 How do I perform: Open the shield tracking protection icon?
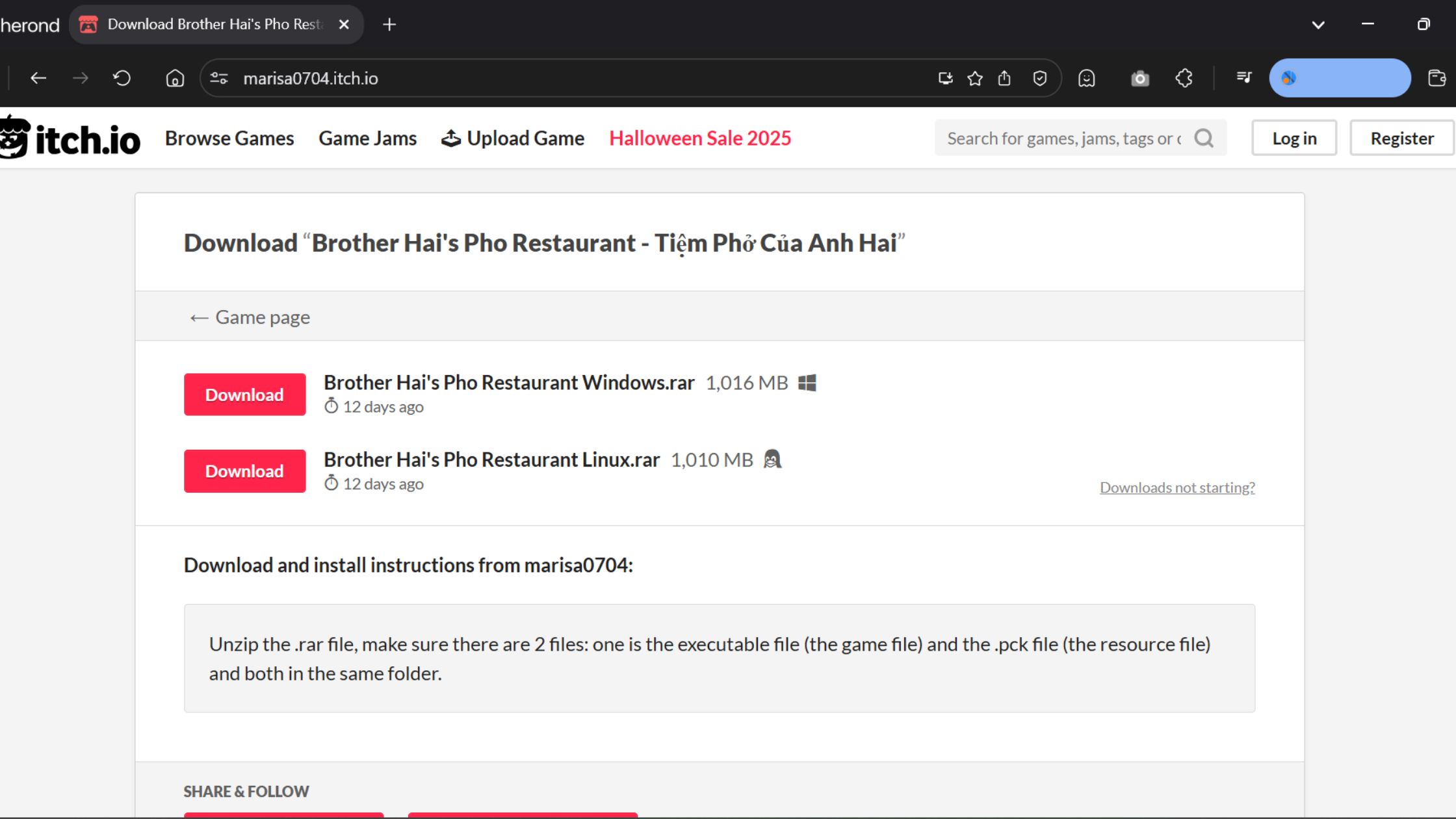1039,77
